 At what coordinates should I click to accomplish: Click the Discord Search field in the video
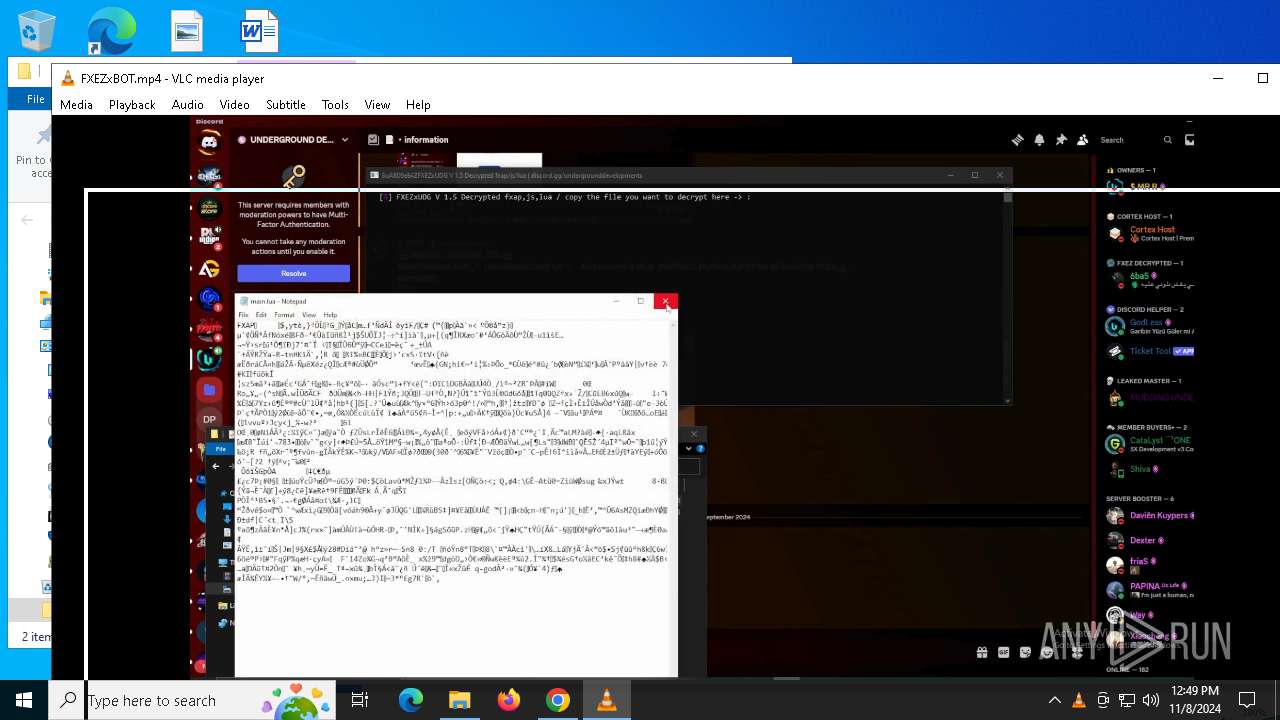coord(1136,140)
